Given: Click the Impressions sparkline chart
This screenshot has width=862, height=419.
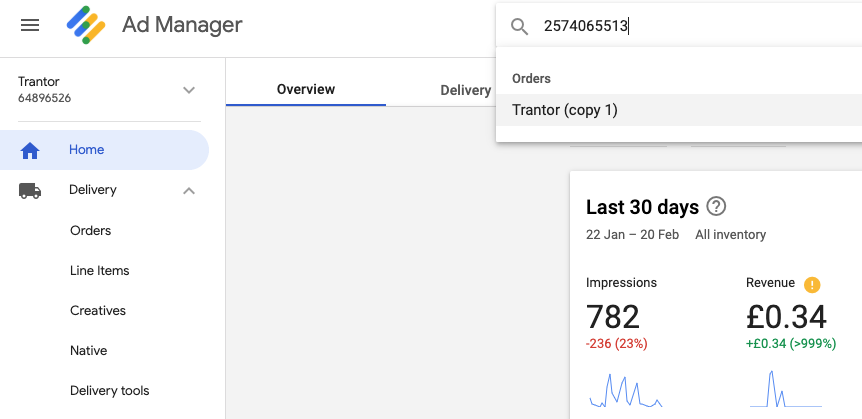Looking at the screenshot, I should click(x=626, y=390).
